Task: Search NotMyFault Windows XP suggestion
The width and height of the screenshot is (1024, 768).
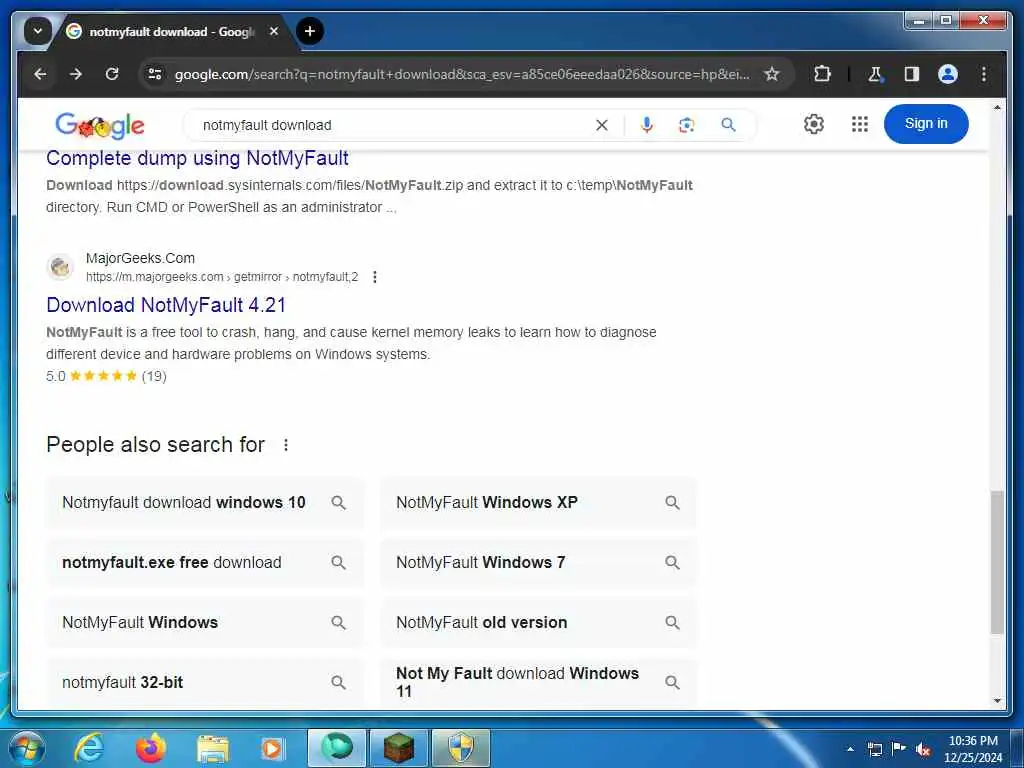Action: tap(538, 502)
